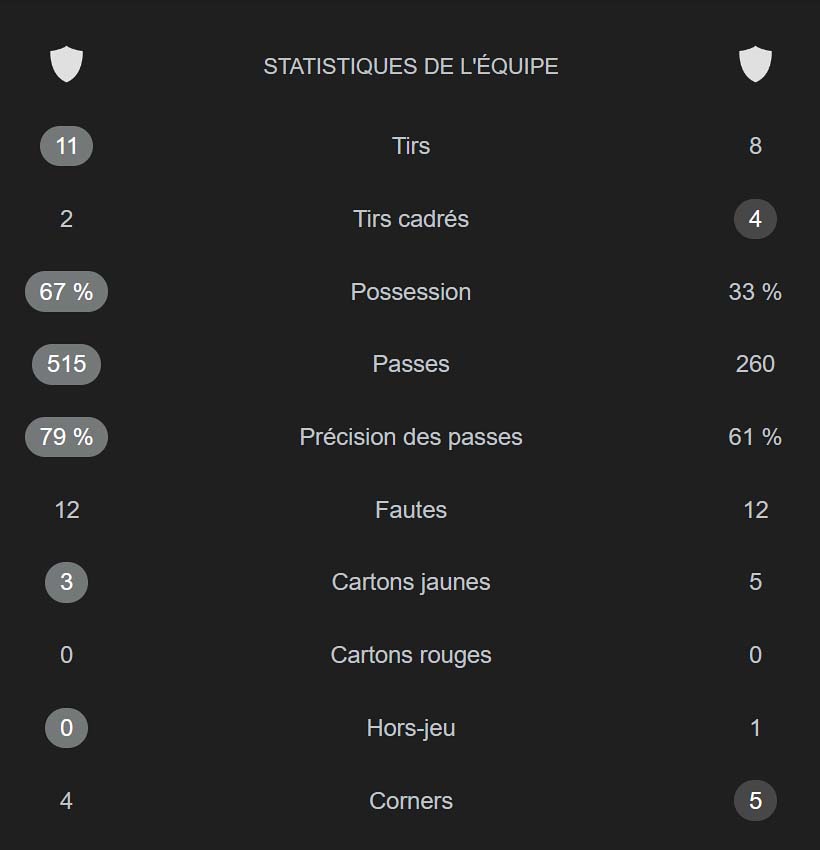Select the Tirs cadrés label
This screenshot has height=850, width=820.
tap(411, 219)
